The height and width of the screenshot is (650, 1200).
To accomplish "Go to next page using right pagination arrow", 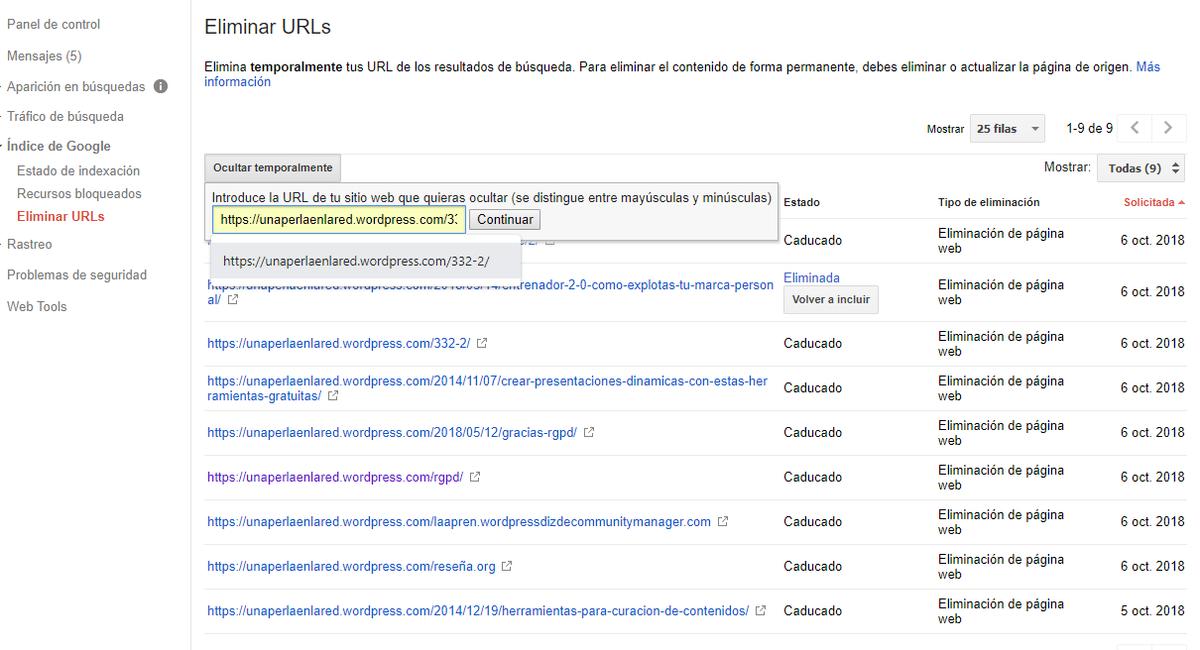I will tap(1167, 128).
